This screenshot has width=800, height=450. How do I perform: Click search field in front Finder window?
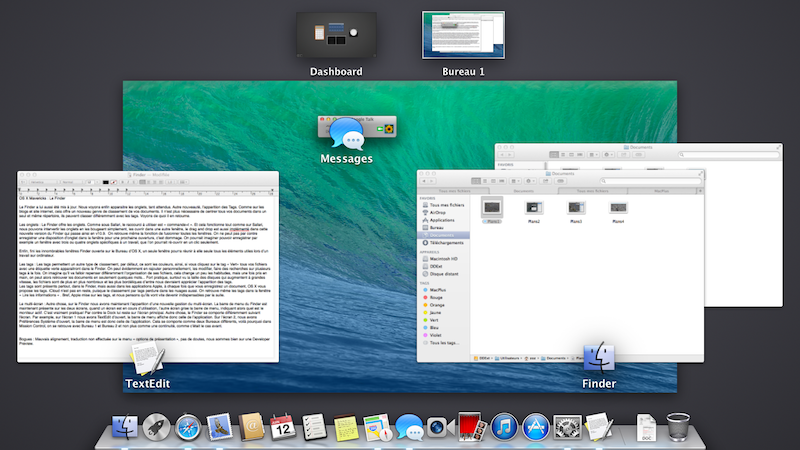(x=650, y=181)
